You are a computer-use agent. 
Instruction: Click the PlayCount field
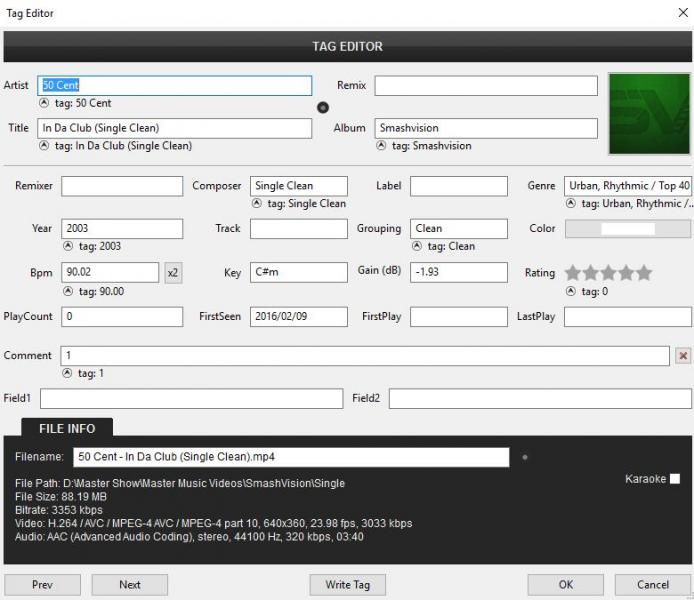[x=122, y=317]
